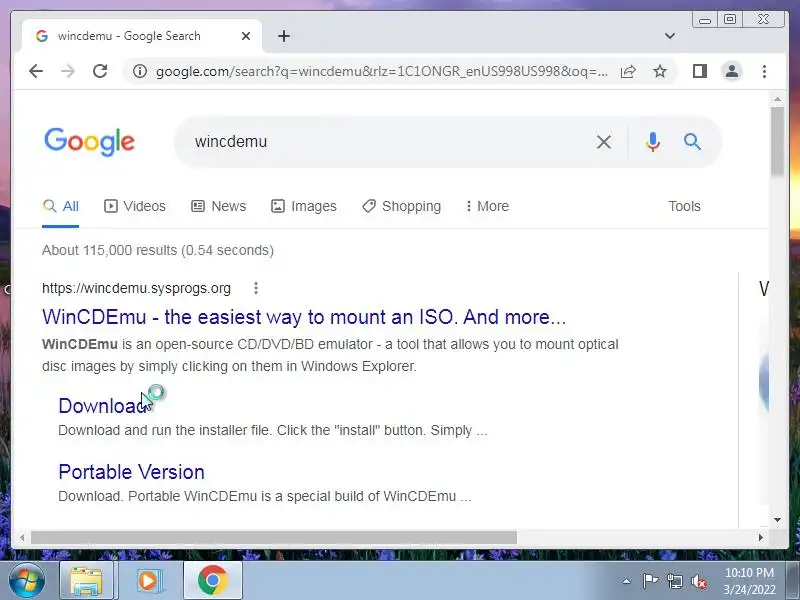Open the Download sitelink

point(103,406)
